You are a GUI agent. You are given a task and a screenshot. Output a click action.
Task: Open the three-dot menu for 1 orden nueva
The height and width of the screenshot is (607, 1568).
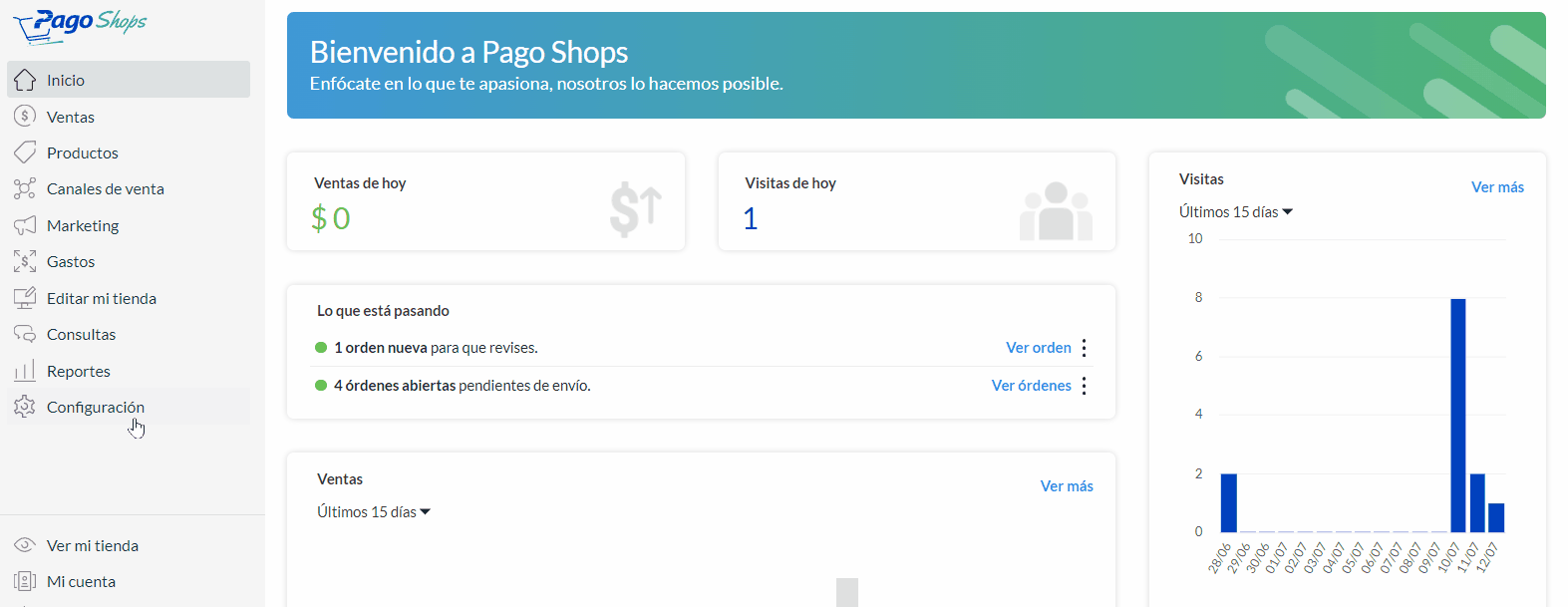point(1084,348)
